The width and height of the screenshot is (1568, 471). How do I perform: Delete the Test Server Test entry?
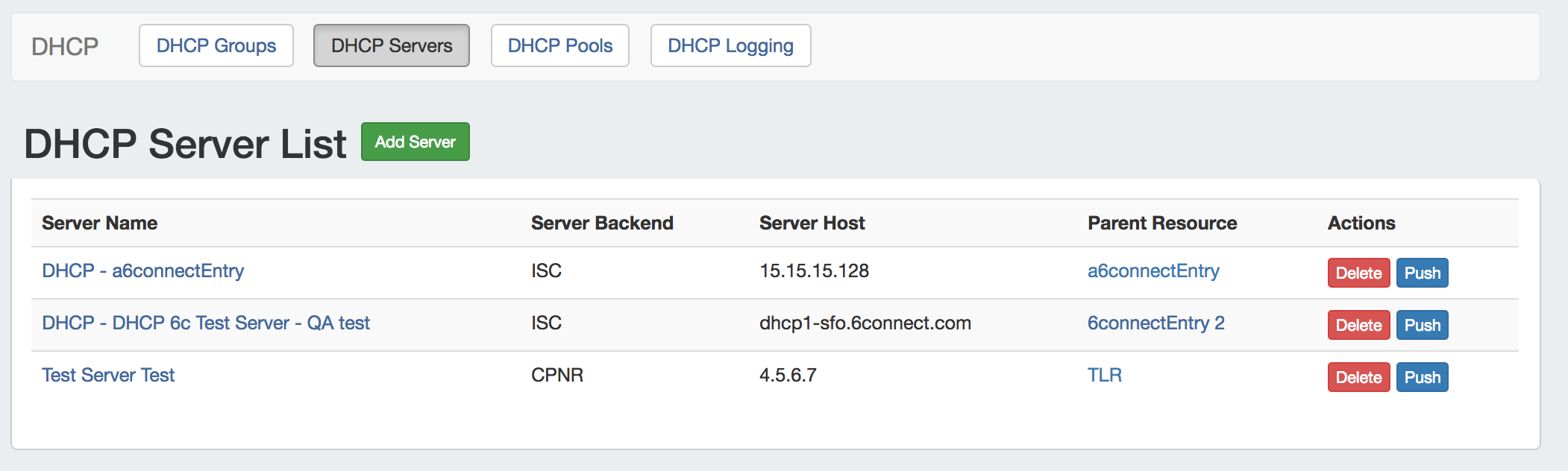(x=1358, y=377)
